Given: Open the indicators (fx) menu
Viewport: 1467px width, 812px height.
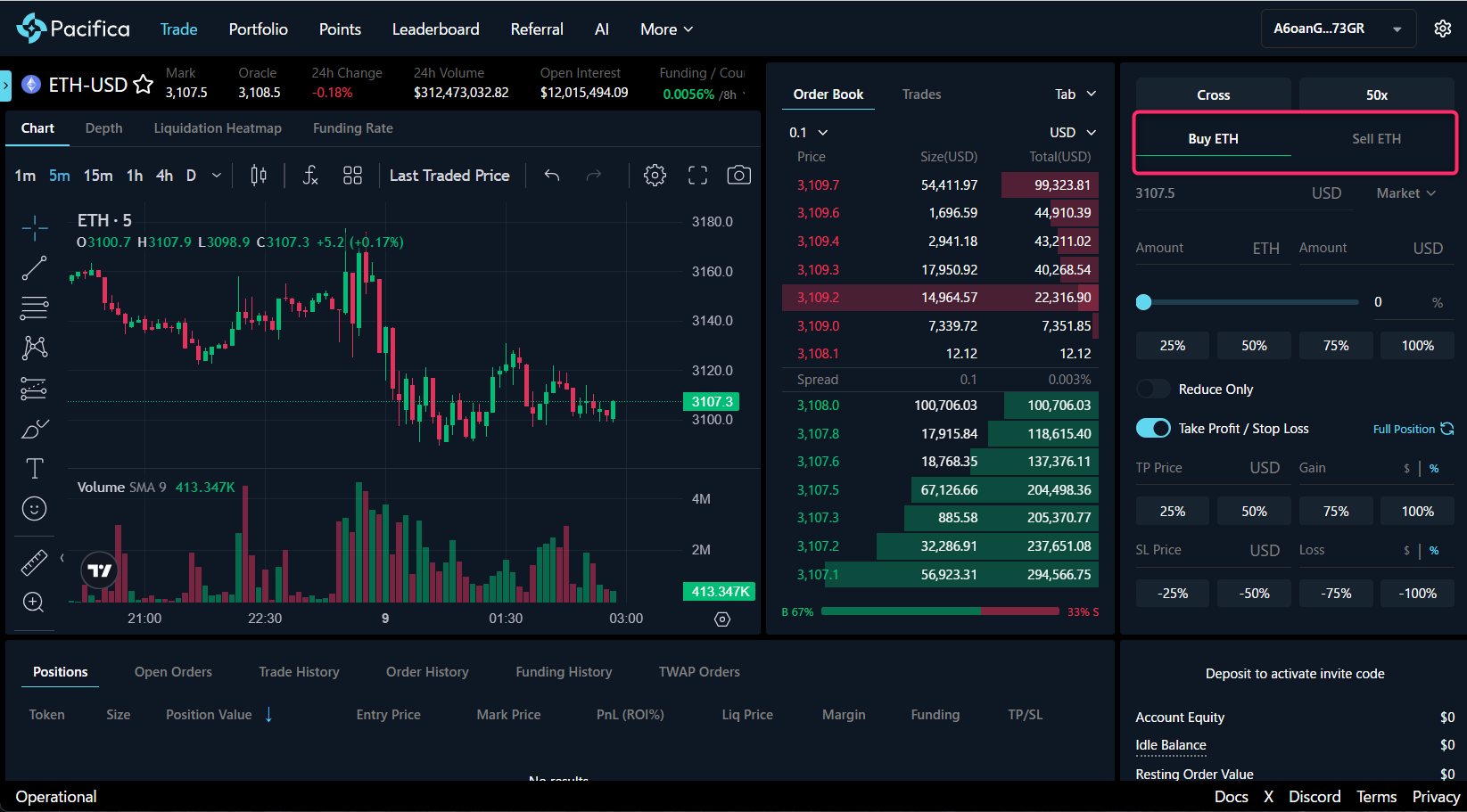Looking at the screenshot, I should [x=310, y=176].
